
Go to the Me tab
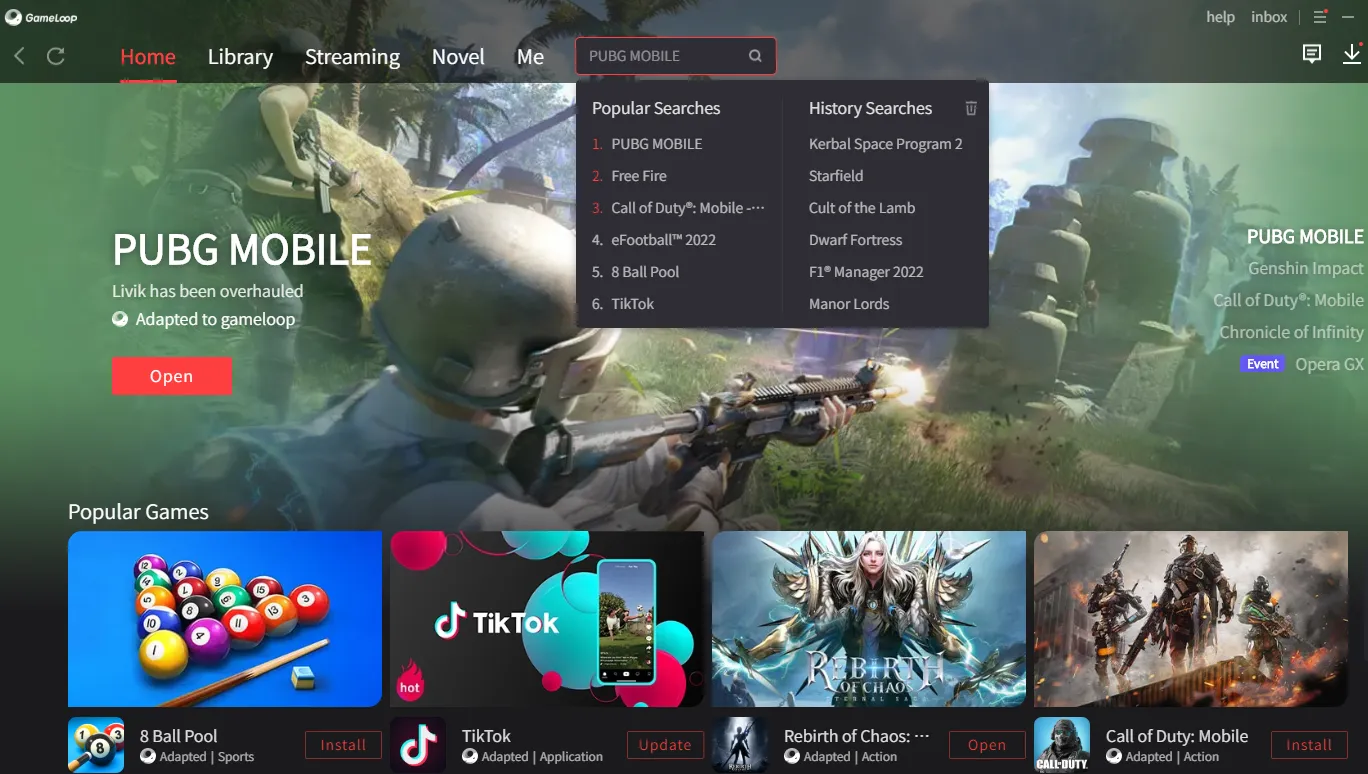[x=530, y=57]
